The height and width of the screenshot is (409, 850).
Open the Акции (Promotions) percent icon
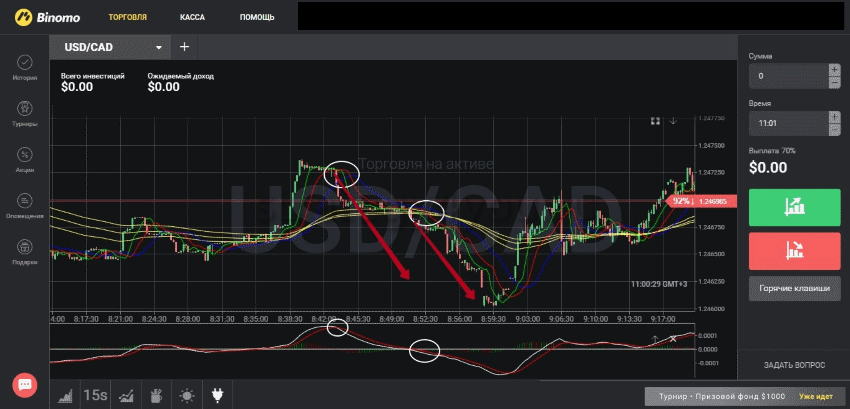pos(25,156)
